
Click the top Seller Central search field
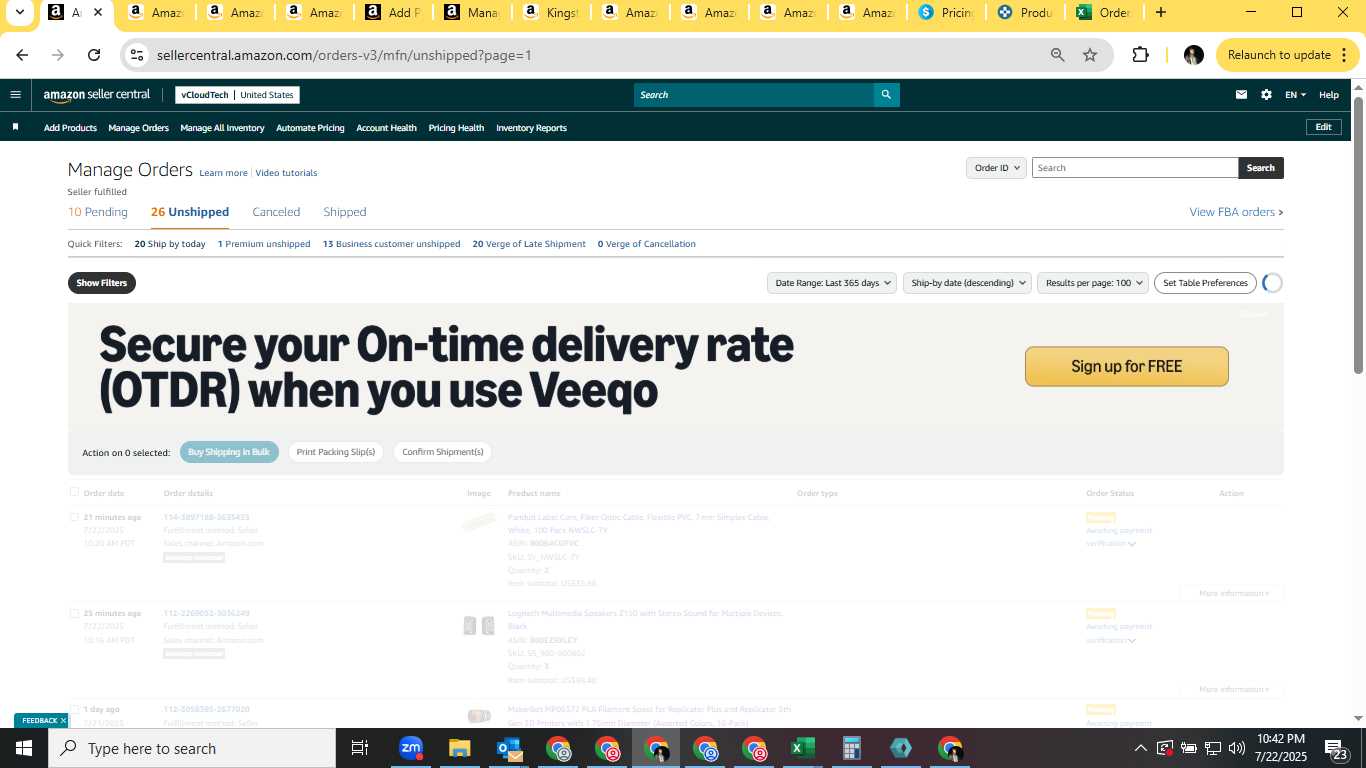click(x=753, y=95)
